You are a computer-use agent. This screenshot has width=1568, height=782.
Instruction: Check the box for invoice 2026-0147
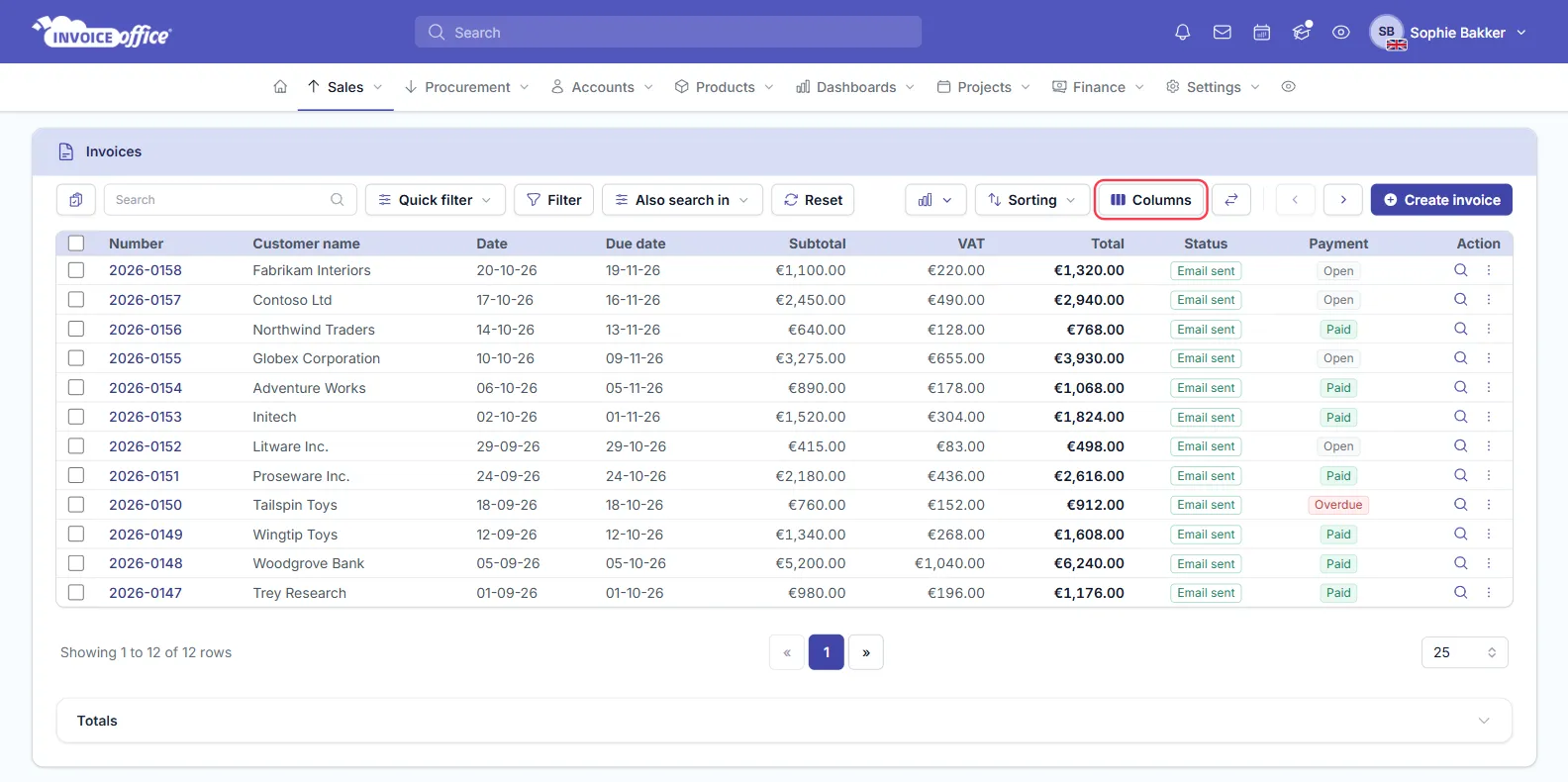76,593
